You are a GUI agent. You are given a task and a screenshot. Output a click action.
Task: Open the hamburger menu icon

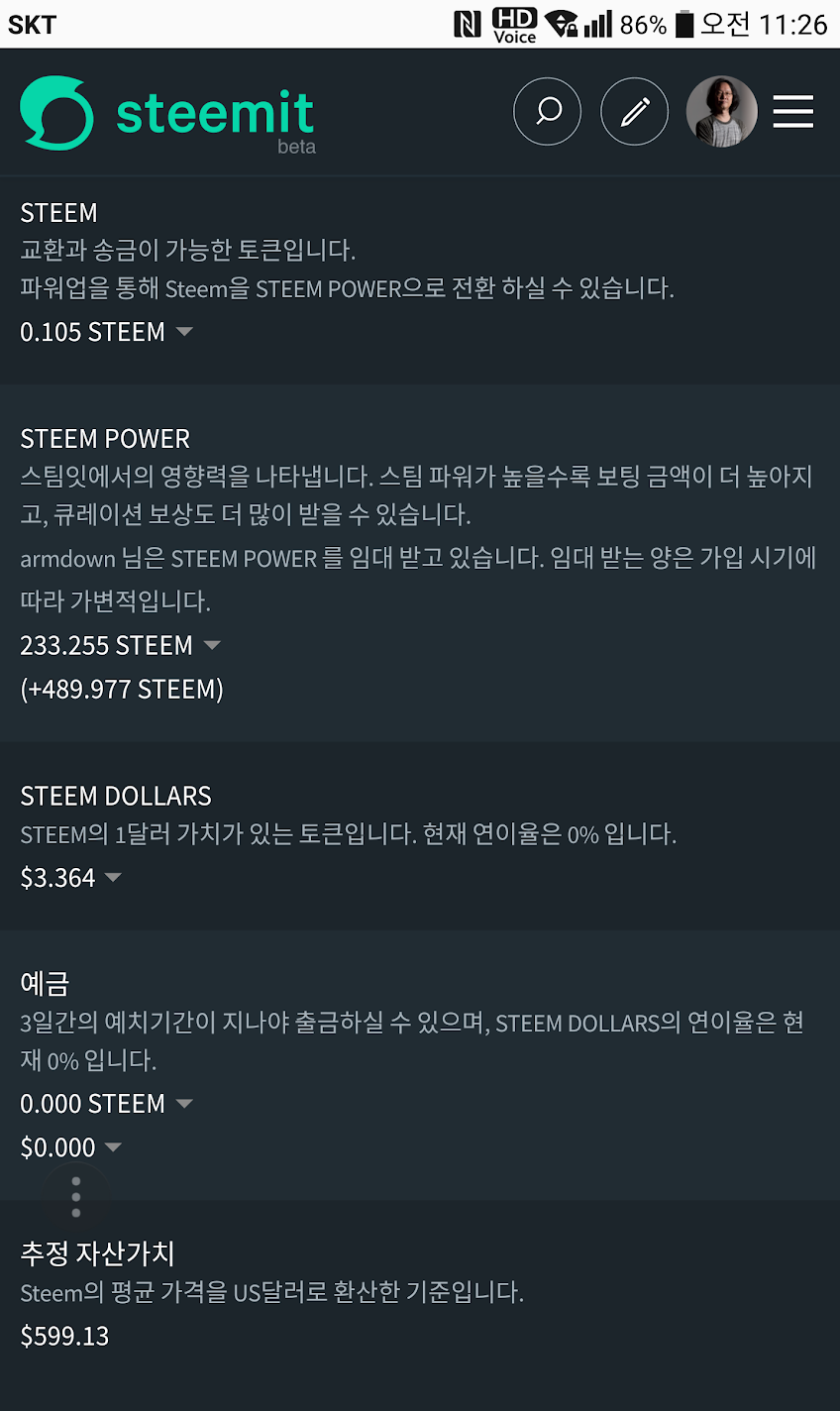click(x=792, y=112)
